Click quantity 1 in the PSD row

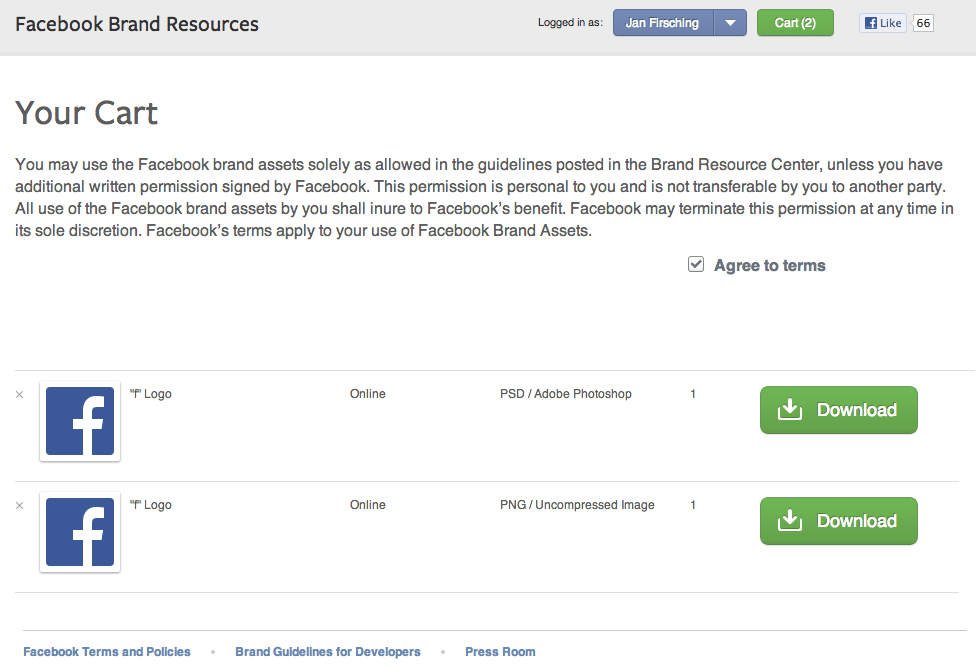pos(693,394)
